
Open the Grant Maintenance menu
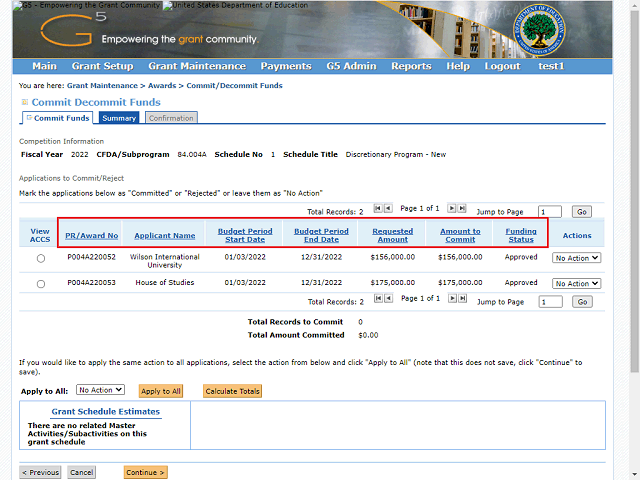click(x=197, y=66)
